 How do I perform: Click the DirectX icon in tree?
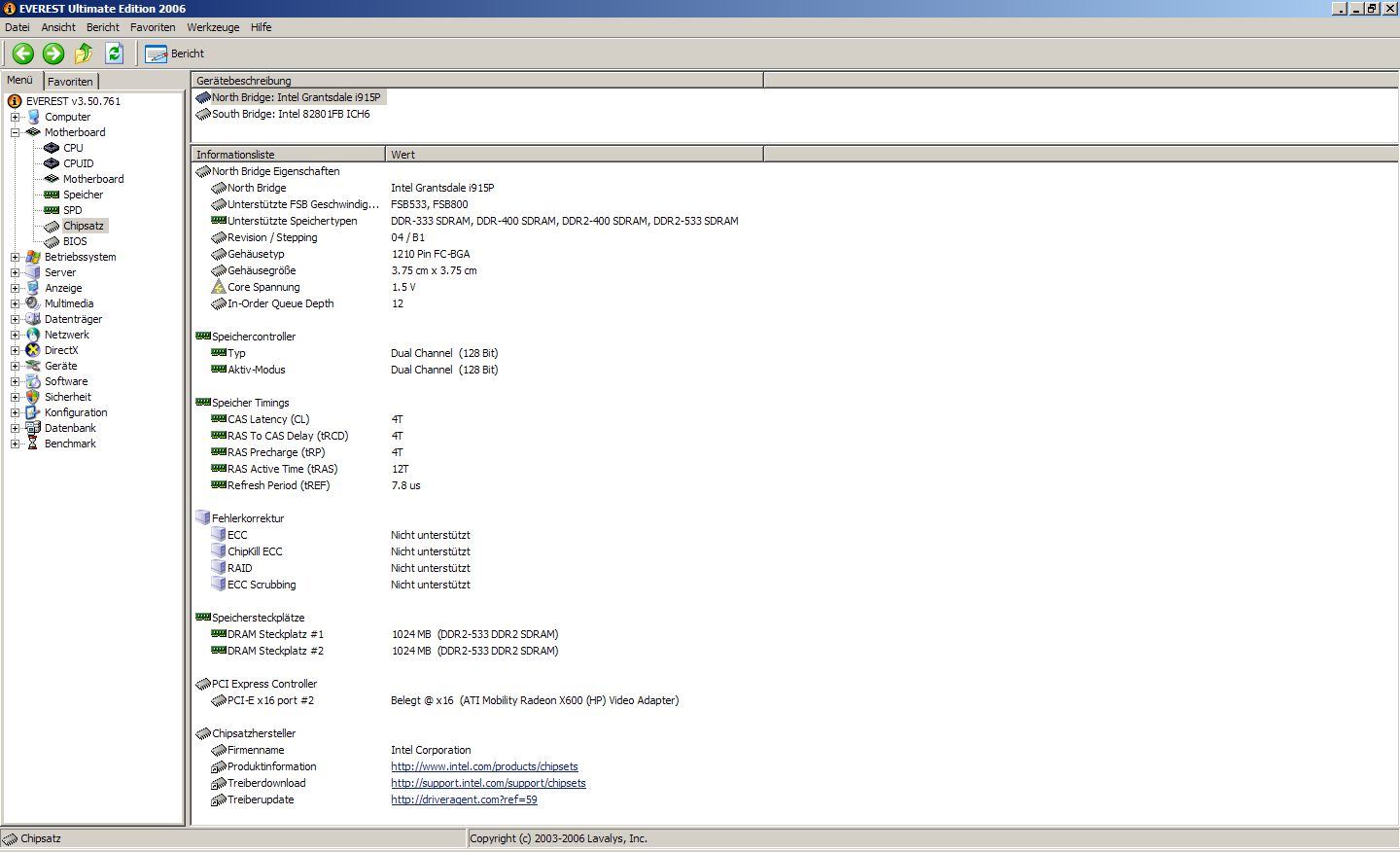click(33, 350)
